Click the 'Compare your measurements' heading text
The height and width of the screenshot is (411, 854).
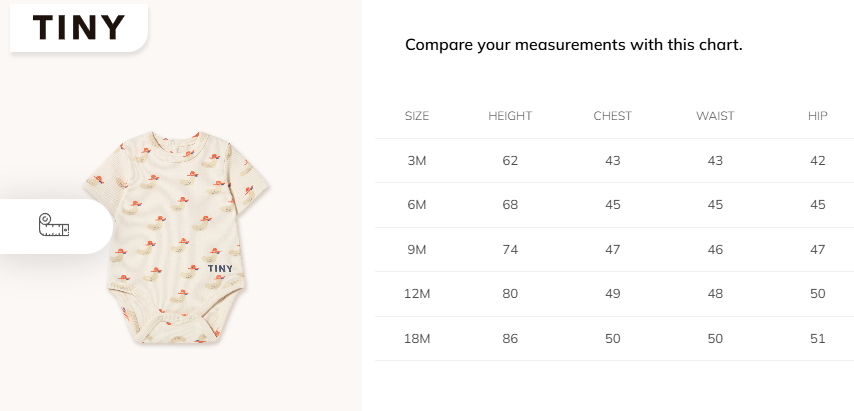point(573,45)
